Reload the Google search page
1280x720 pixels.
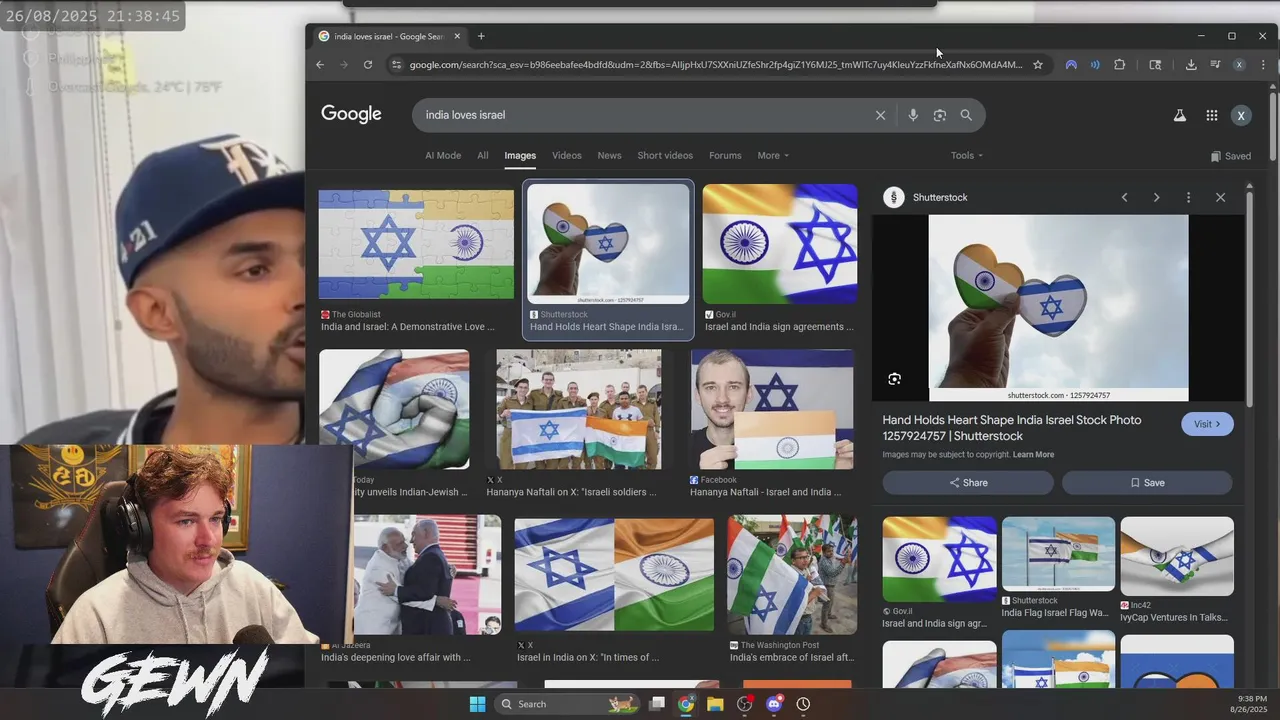pyautogui.click(x=368, y=65)
